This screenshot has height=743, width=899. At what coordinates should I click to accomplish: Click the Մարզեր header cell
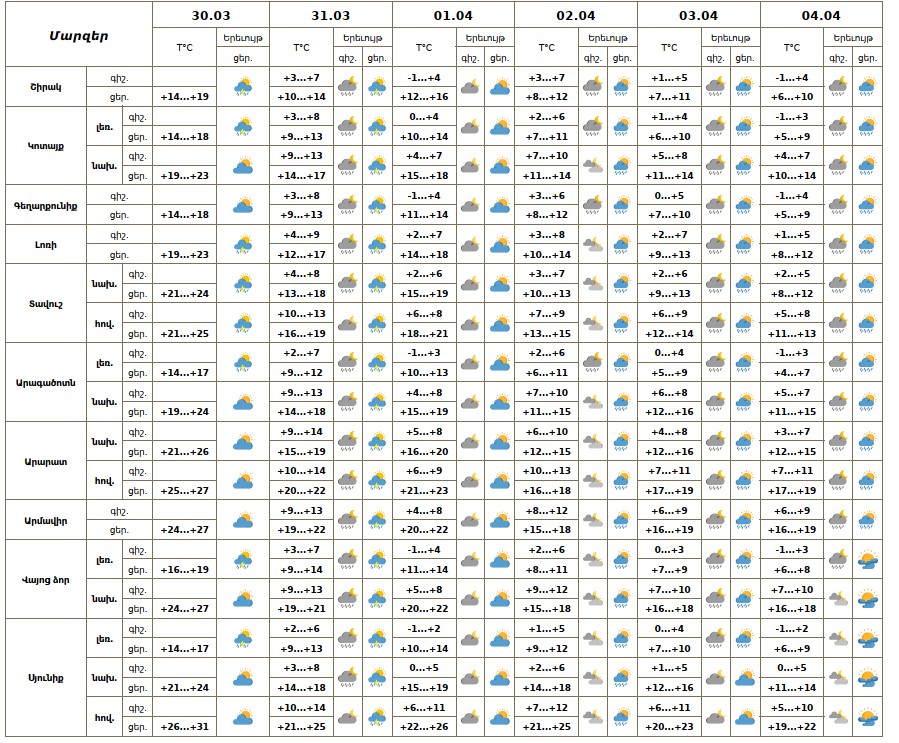tap(79, 35)
